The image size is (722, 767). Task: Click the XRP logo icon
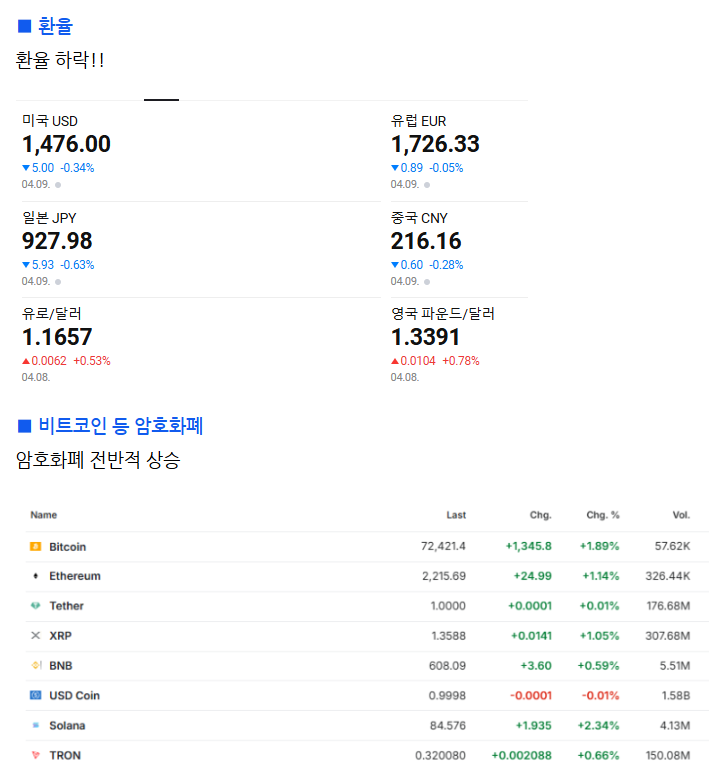pos(35,636)
